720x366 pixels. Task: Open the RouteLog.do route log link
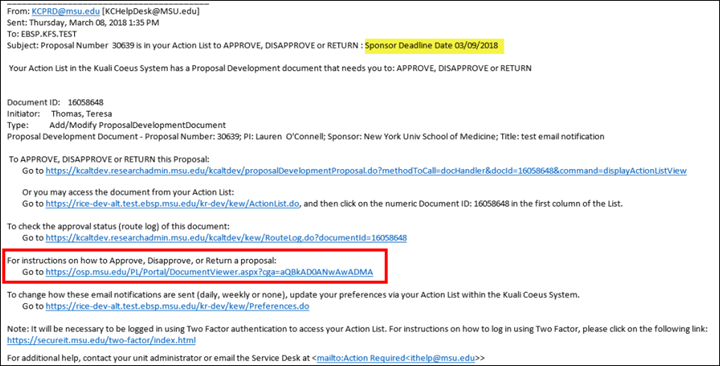[226, 238]
